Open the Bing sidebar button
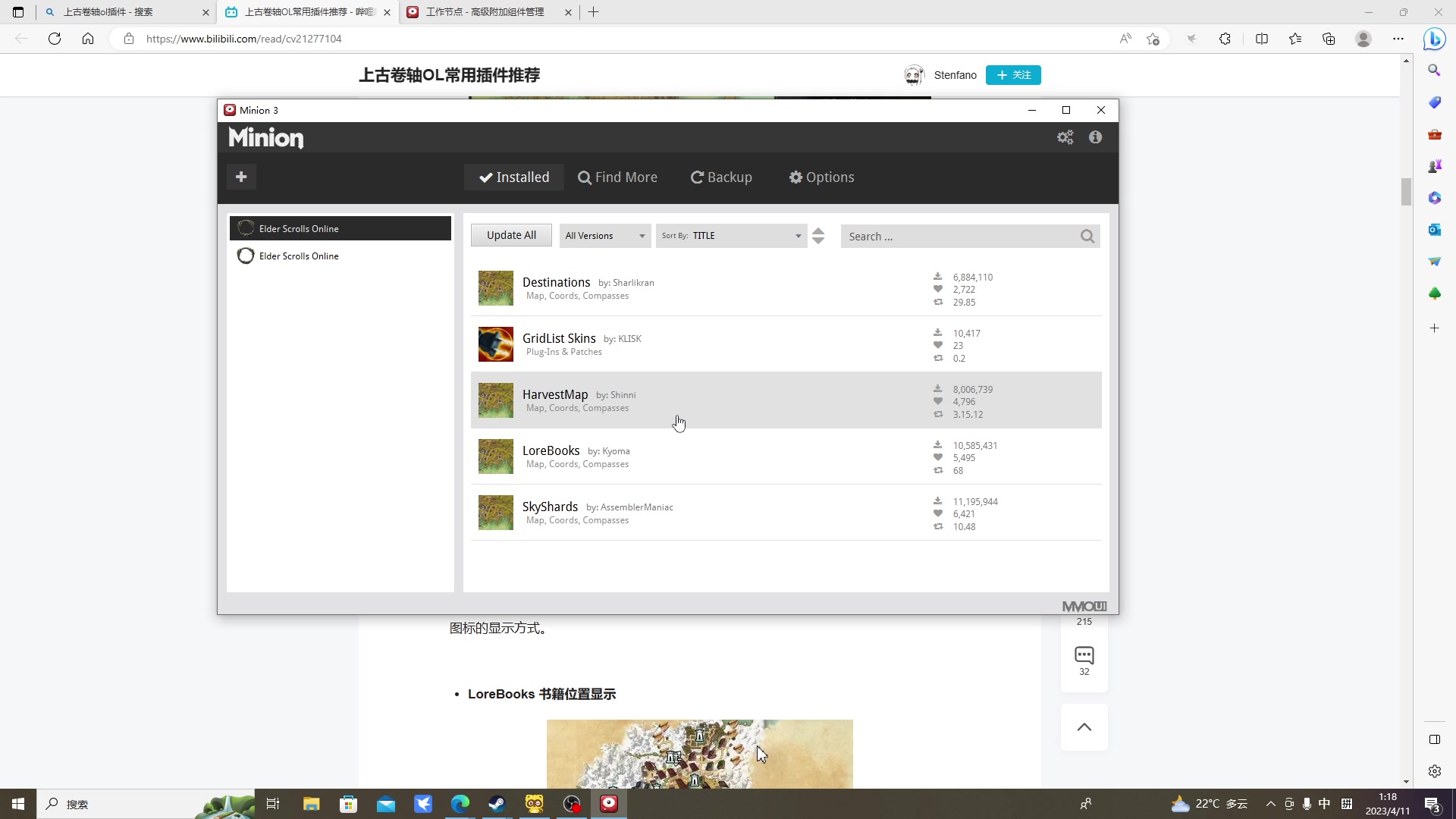Screen dimensions: 1456x819 click(x=1434, y=39)
